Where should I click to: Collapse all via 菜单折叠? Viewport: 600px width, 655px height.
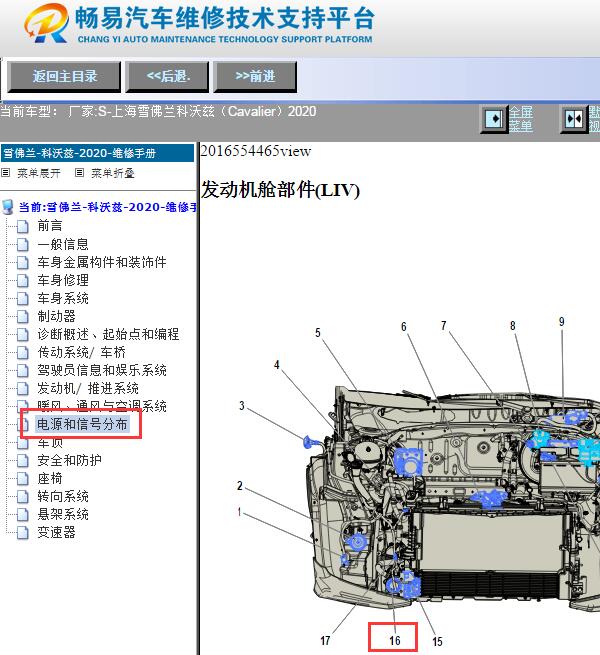coord(113,173)
